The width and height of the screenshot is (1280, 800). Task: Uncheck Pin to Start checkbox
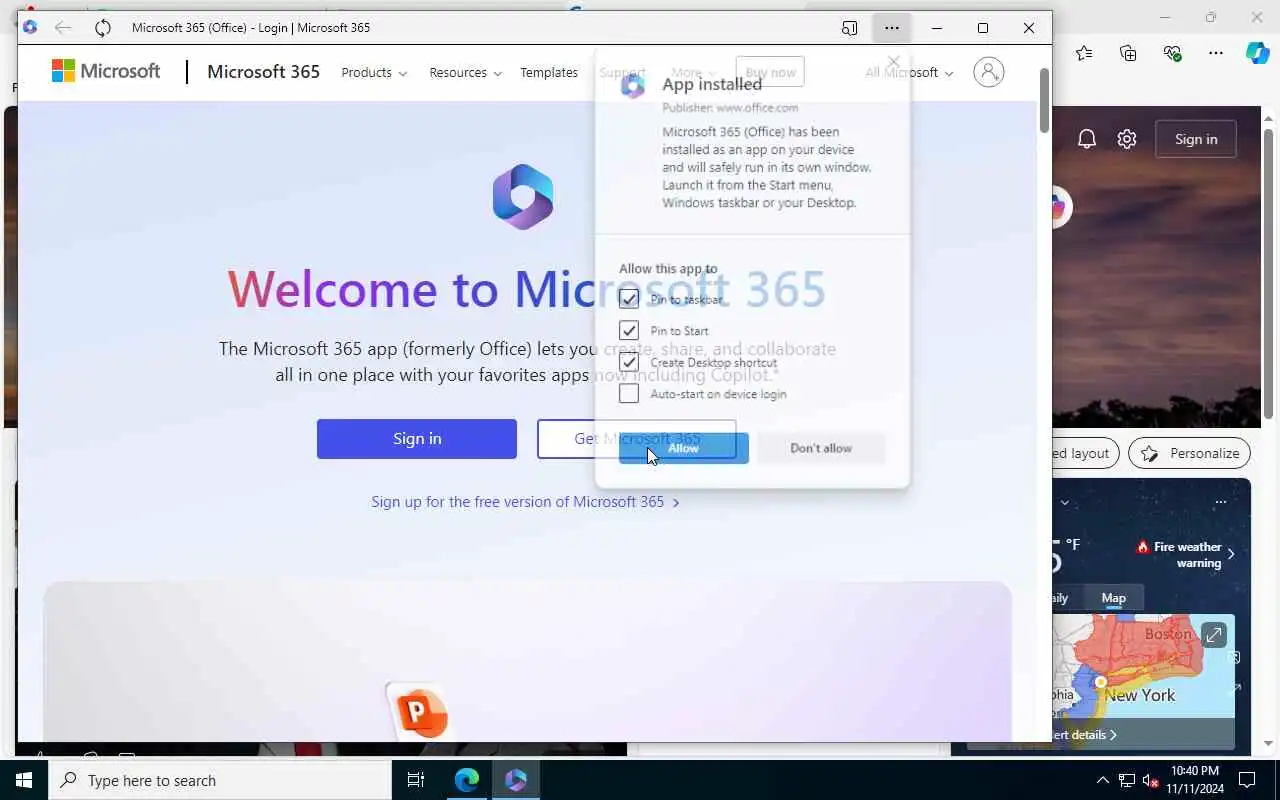pyautogui.click(x=629, y=330)
